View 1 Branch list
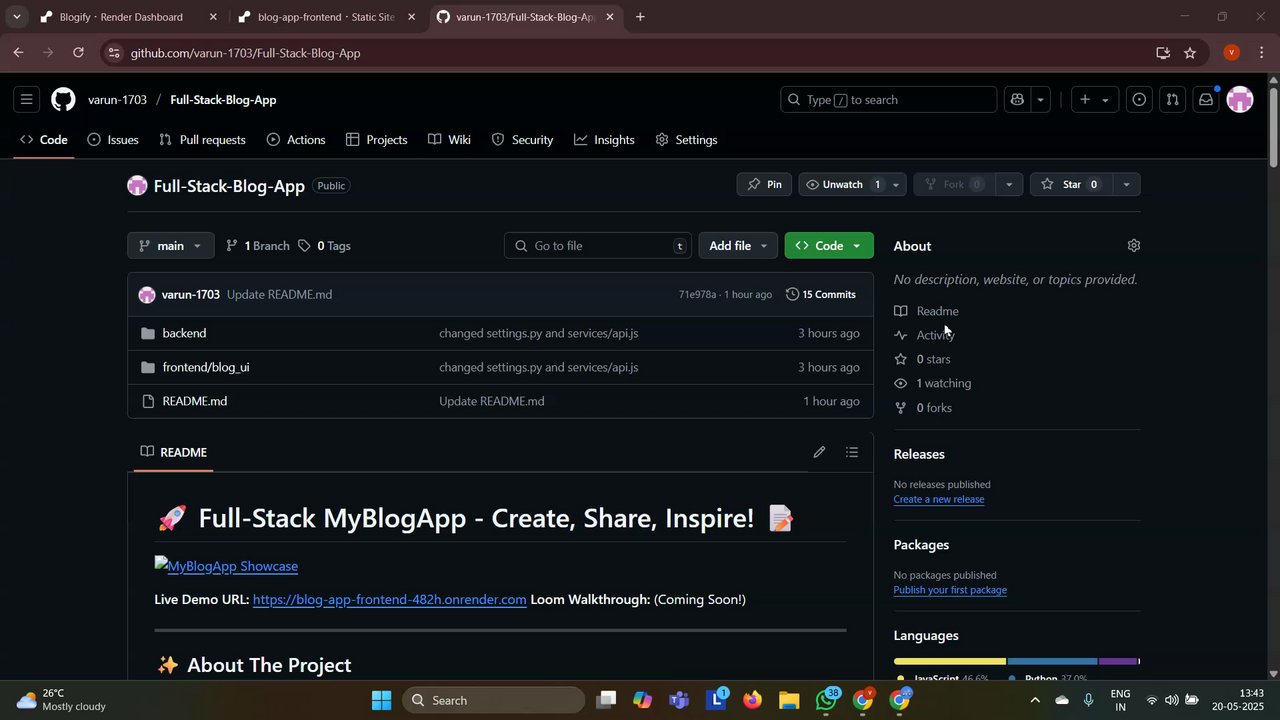Image resolution: width=1280 pixels, height=720 pixels. pos(258,246)
